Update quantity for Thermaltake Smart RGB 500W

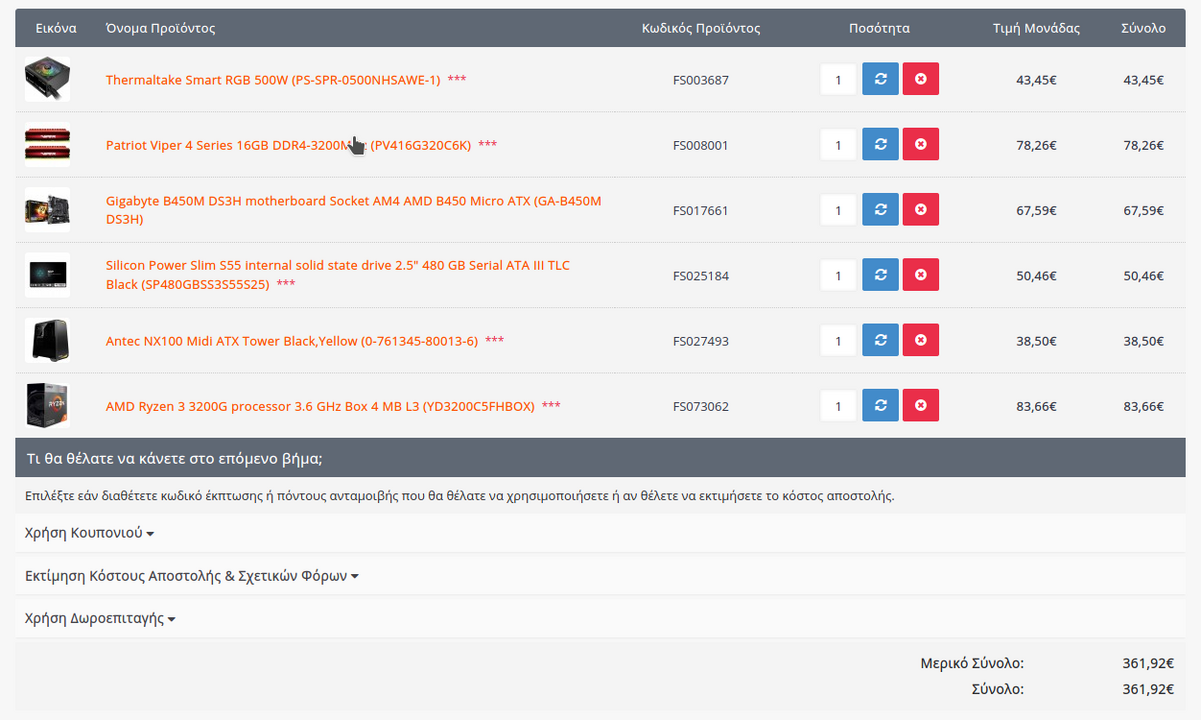880,79
